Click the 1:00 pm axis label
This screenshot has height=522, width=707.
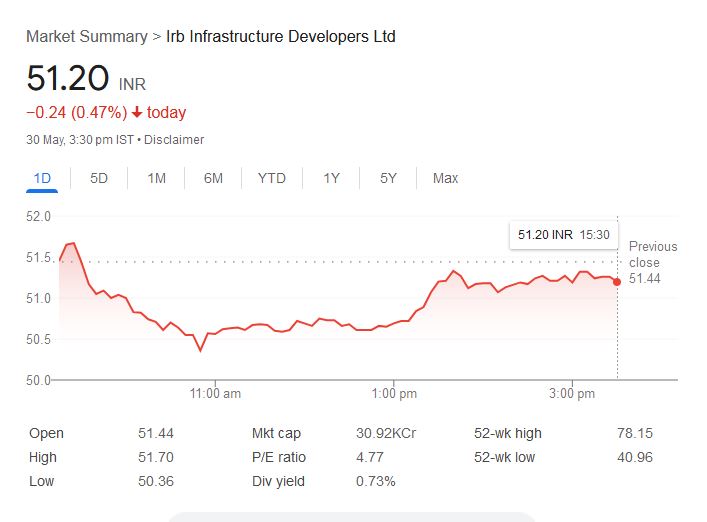point(394,394)
